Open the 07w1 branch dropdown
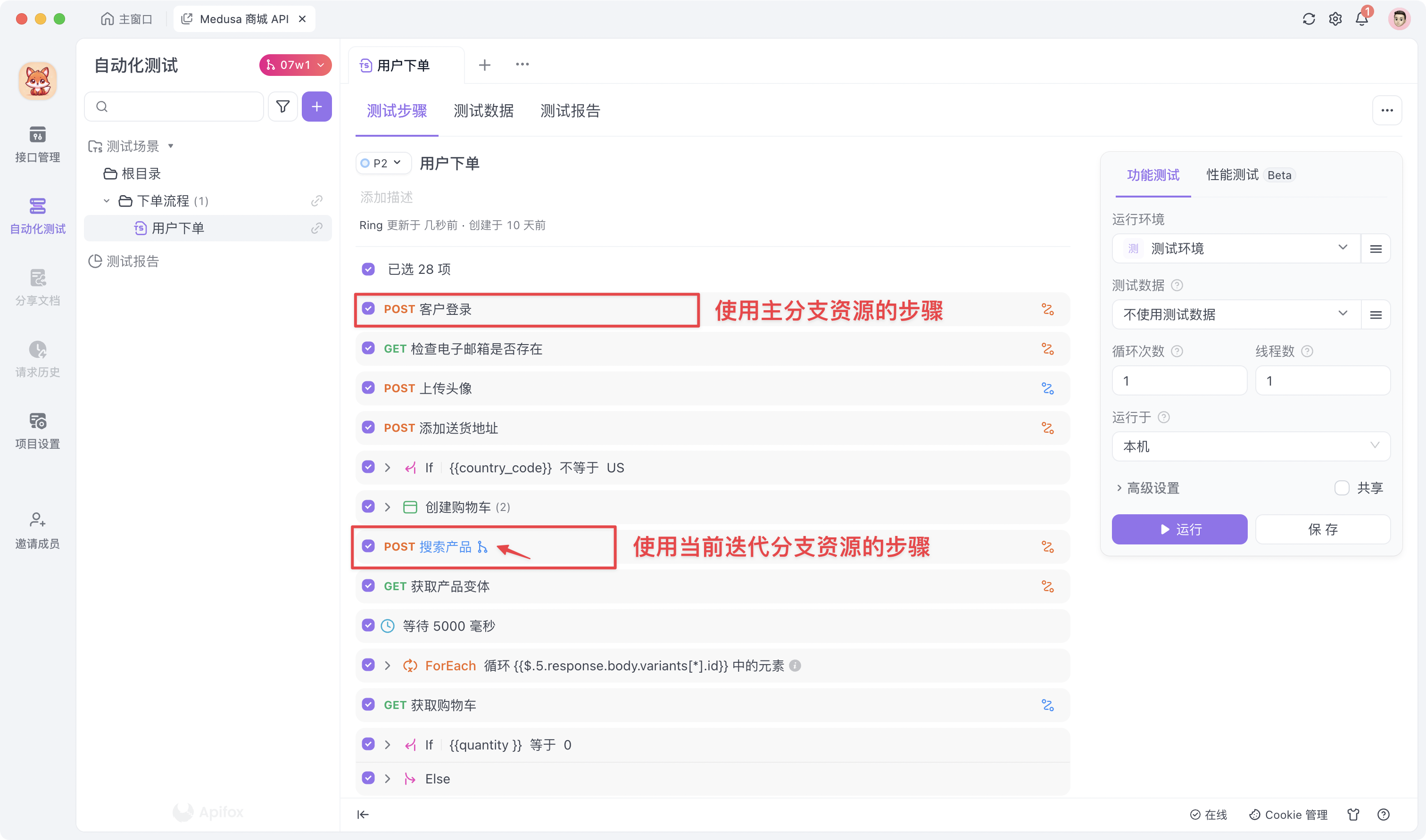Screen dimensions: 1426x840 point(294,65)
